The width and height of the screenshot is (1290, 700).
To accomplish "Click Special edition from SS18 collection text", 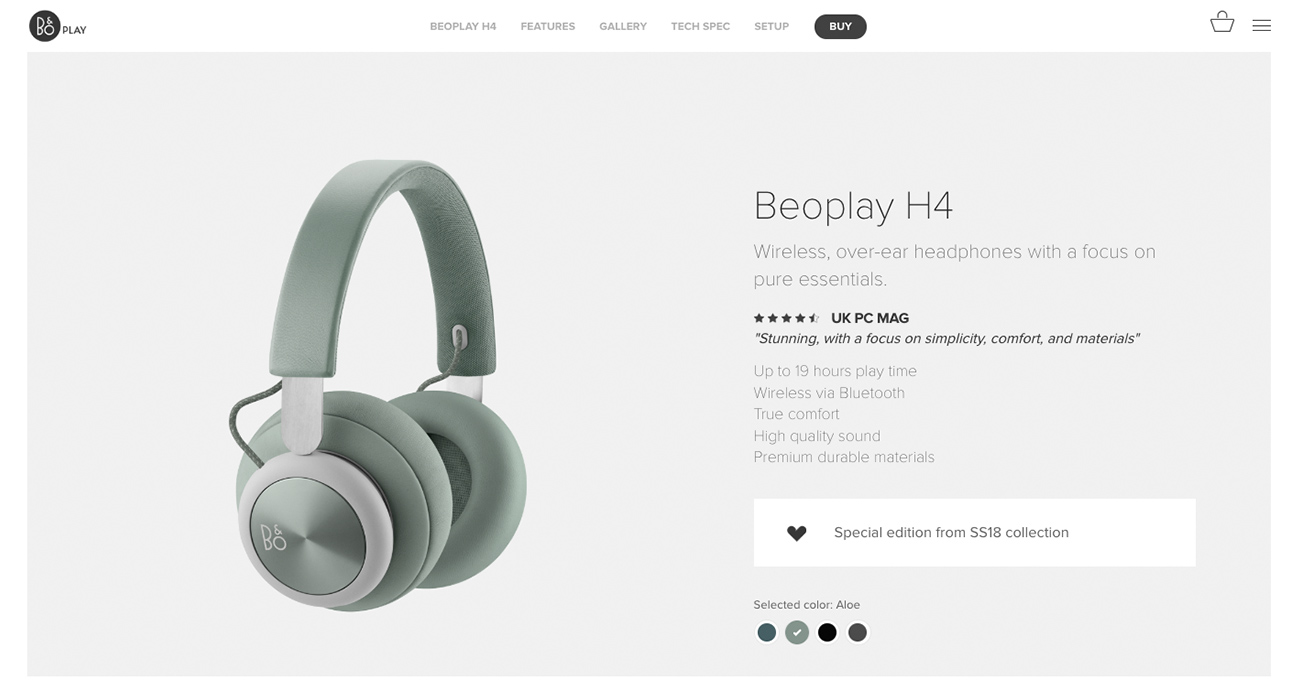I will point(951,533).
